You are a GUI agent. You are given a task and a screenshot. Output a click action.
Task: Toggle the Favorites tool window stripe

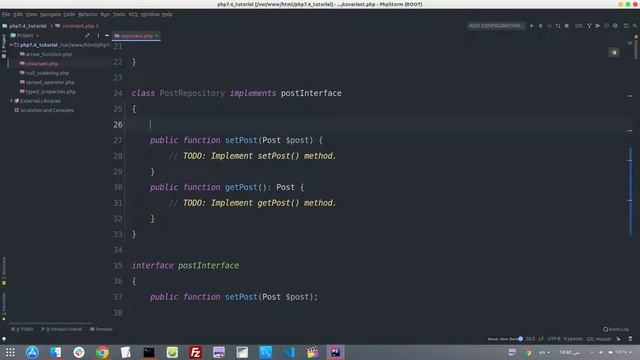pos(4,306)
